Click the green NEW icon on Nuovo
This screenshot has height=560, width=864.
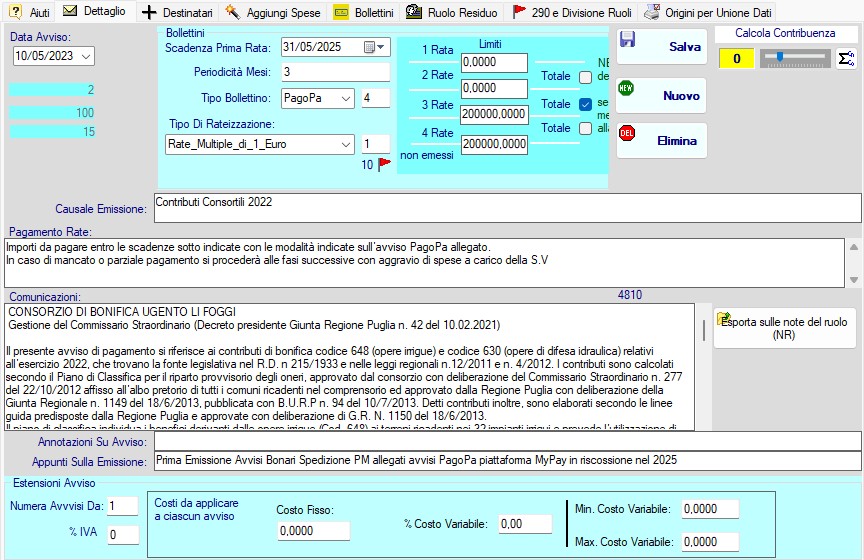pos(627,89)
